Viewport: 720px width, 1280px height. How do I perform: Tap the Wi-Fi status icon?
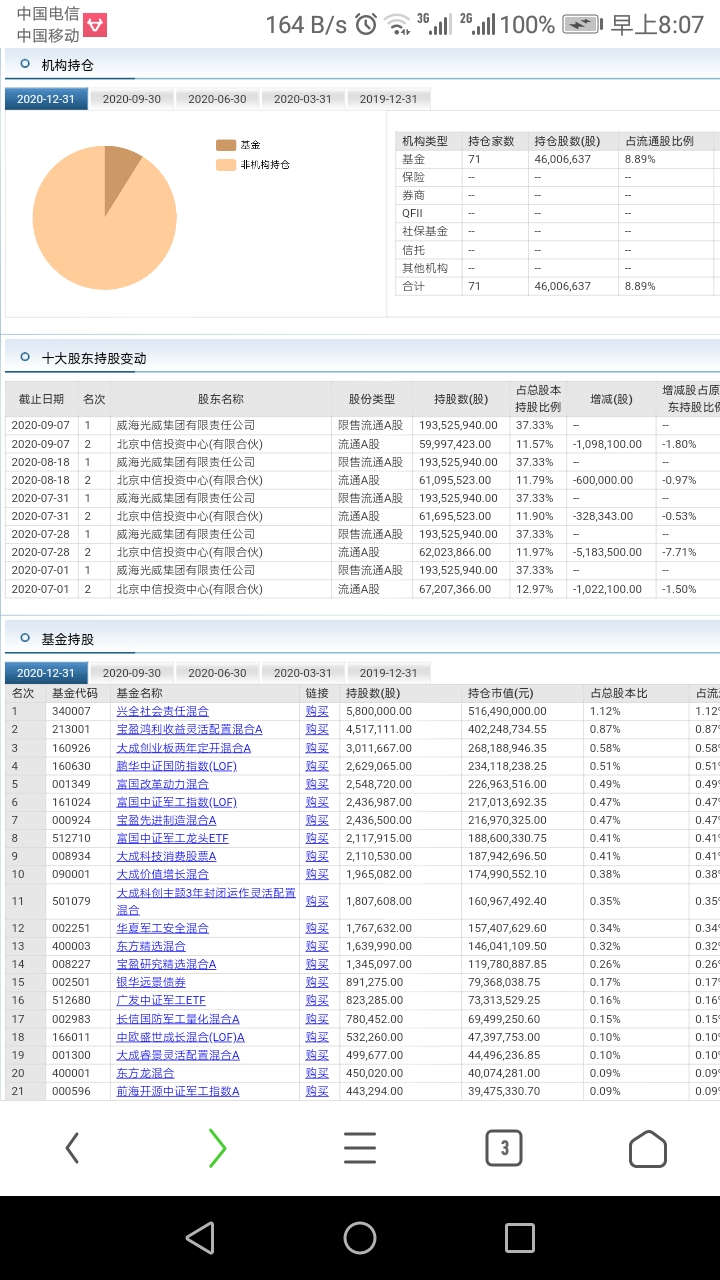pyautogui.click(x=397, y=24)
